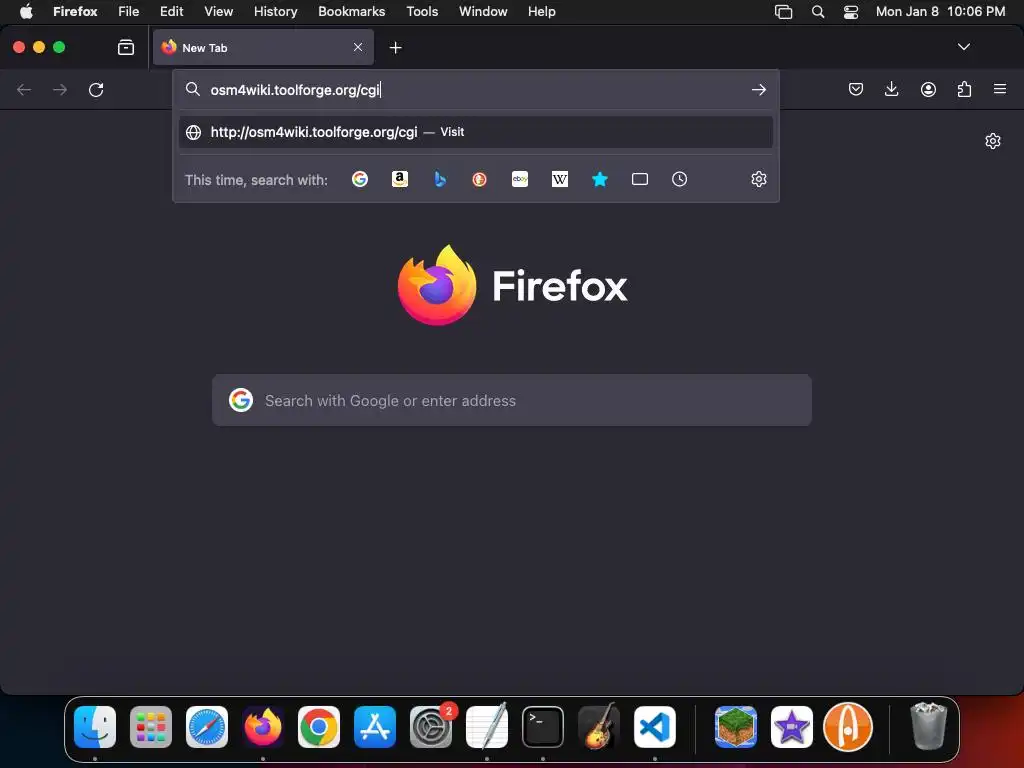Open the Help menu
1024x768 pixels.
(x=541, y=11)
